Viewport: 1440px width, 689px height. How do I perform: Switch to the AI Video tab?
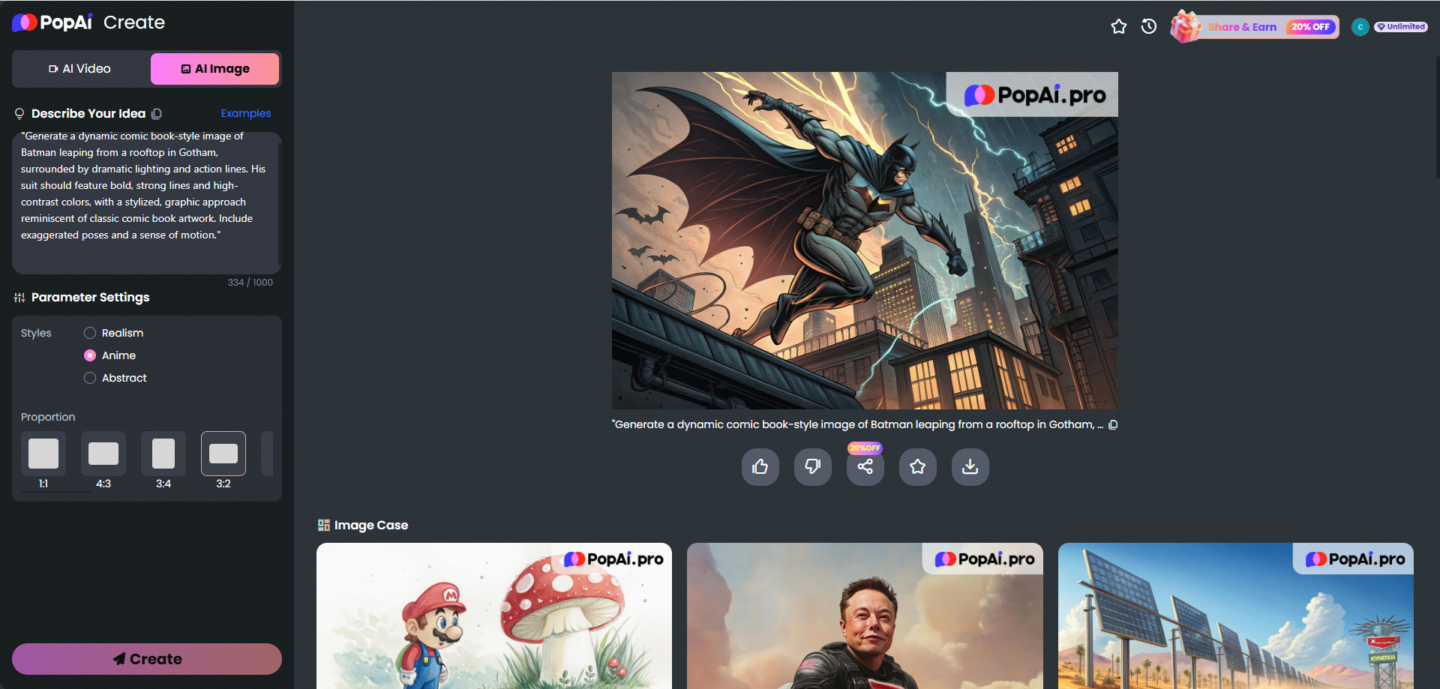tap(80, 69)
